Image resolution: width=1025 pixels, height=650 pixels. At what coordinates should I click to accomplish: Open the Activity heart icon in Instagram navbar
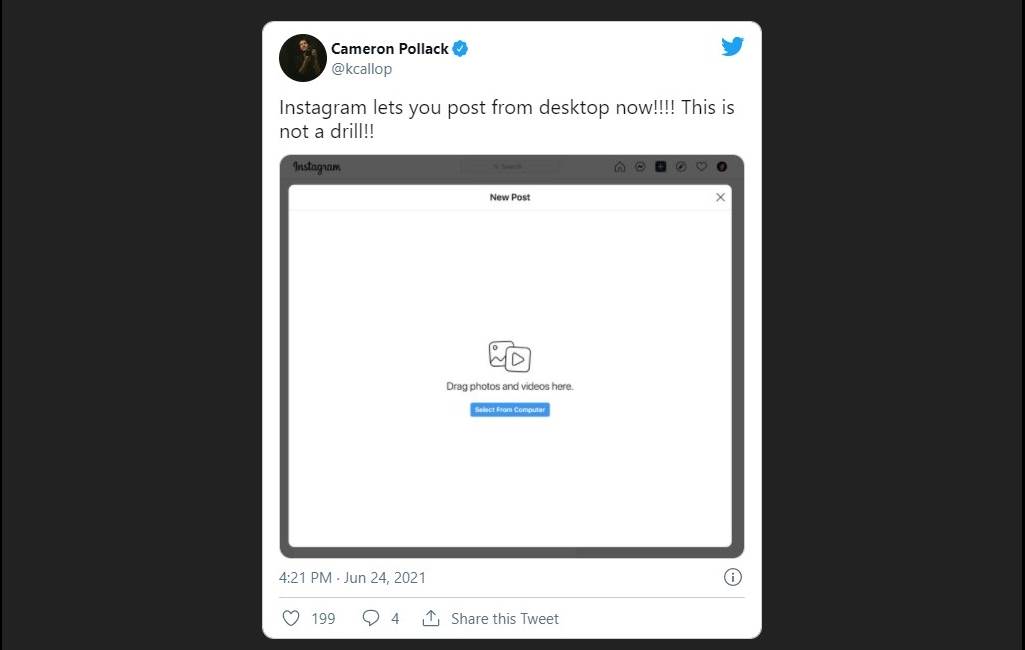click(701, 167)
